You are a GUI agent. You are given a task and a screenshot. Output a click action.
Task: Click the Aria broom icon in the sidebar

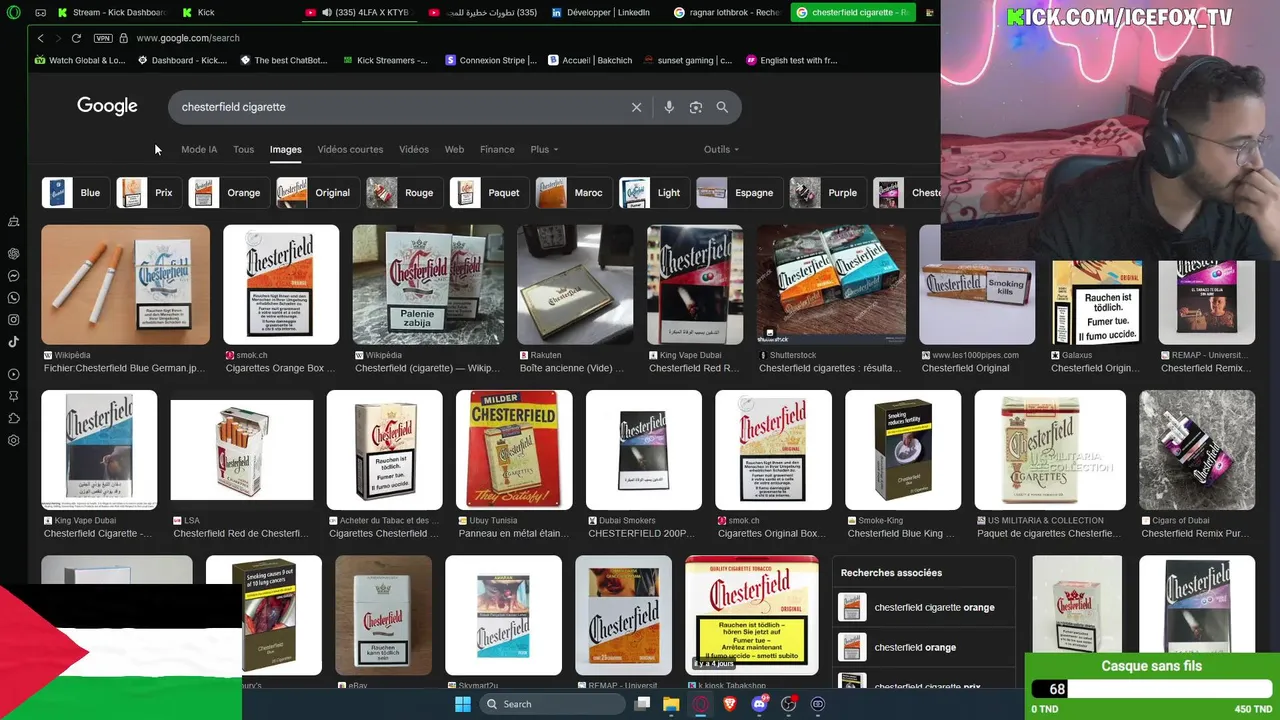pyautogui.click(x=14, y=221)
